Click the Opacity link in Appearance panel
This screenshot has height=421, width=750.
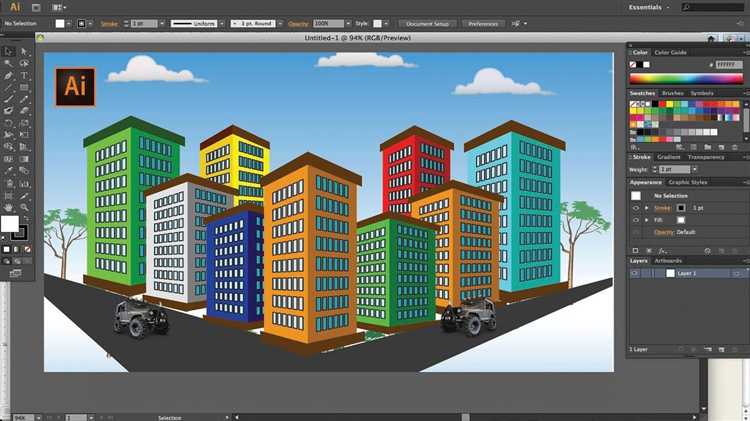pos(664,232)
